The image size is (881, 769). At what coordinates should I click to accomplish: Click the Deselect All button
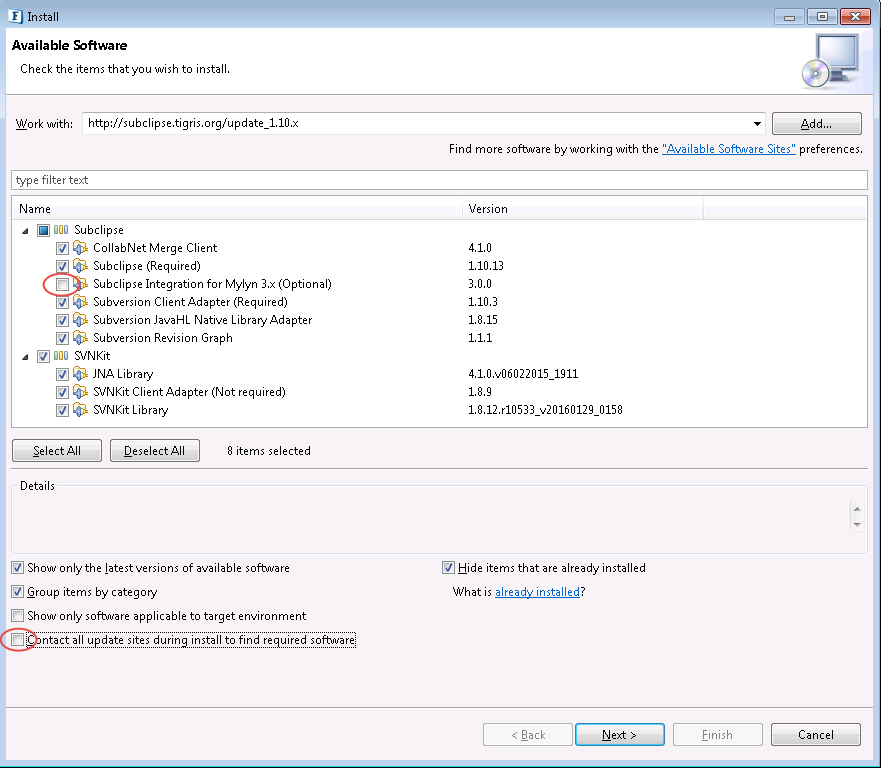pyautogui.click(x=155, y=451)
